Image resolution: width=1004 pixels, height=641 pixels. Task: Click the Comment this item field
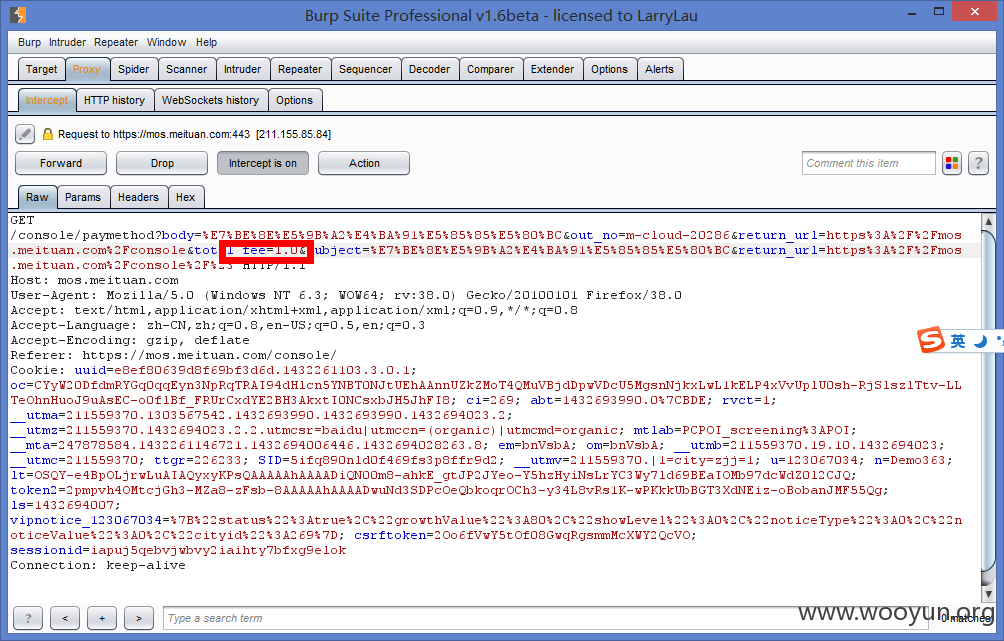[x=868, y=163]
